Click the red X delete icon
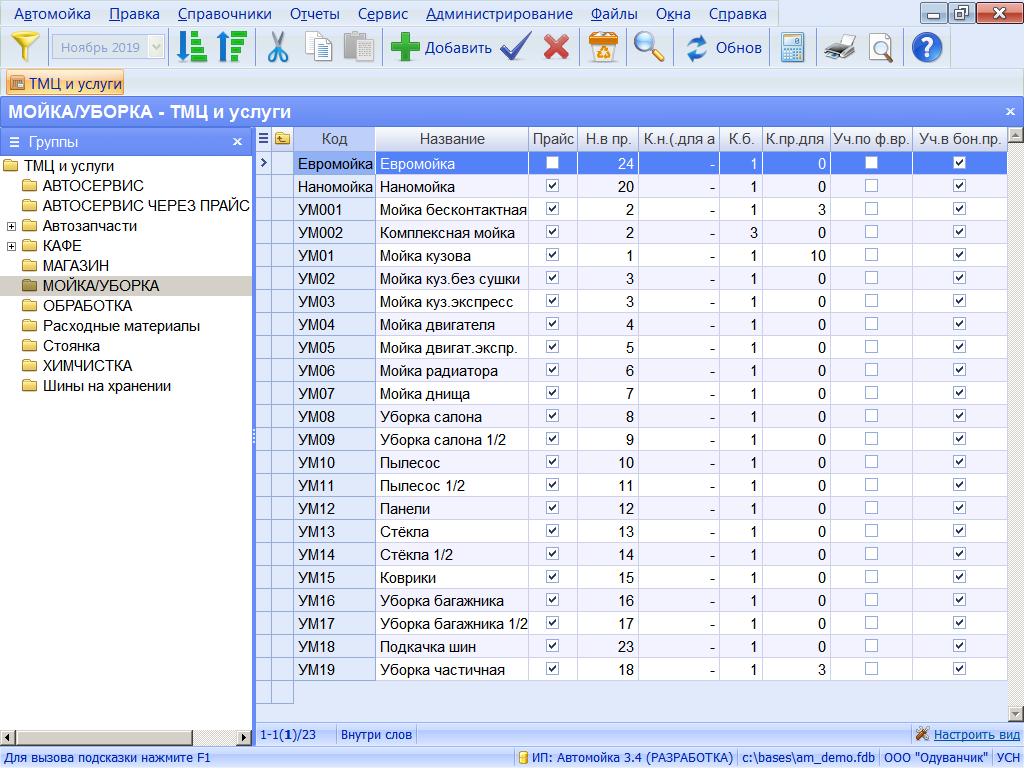The image size is (1024, 768). tap(556, 47)
